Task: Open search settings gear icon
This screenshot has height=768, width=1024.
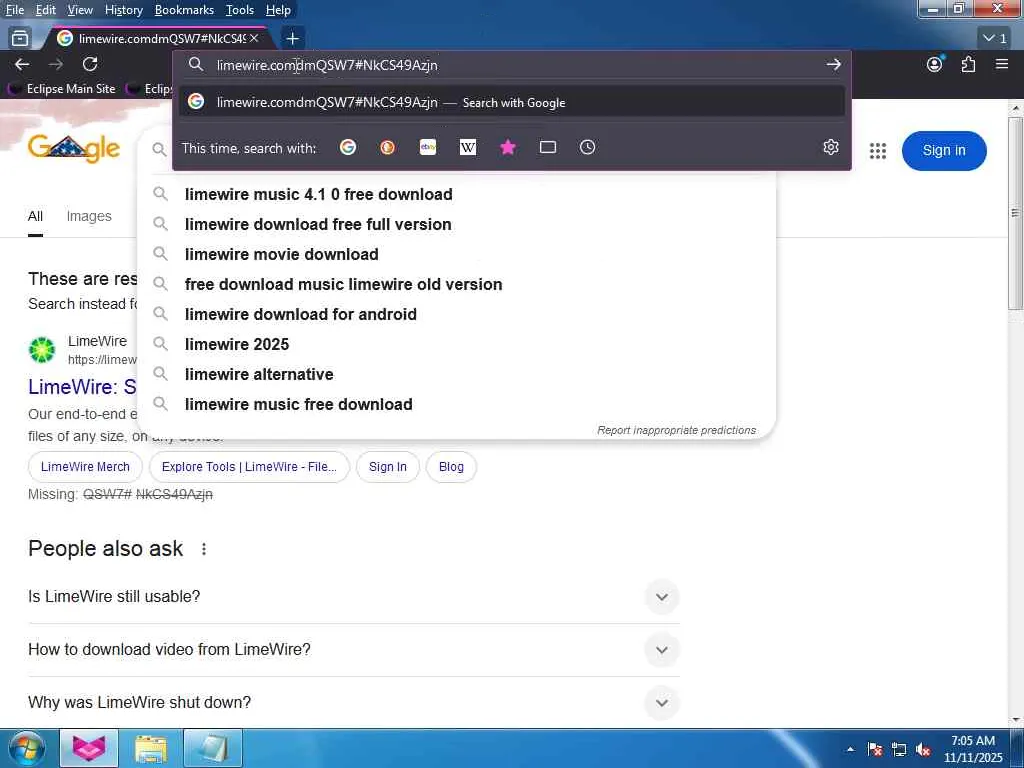Action: coord(831,148)
